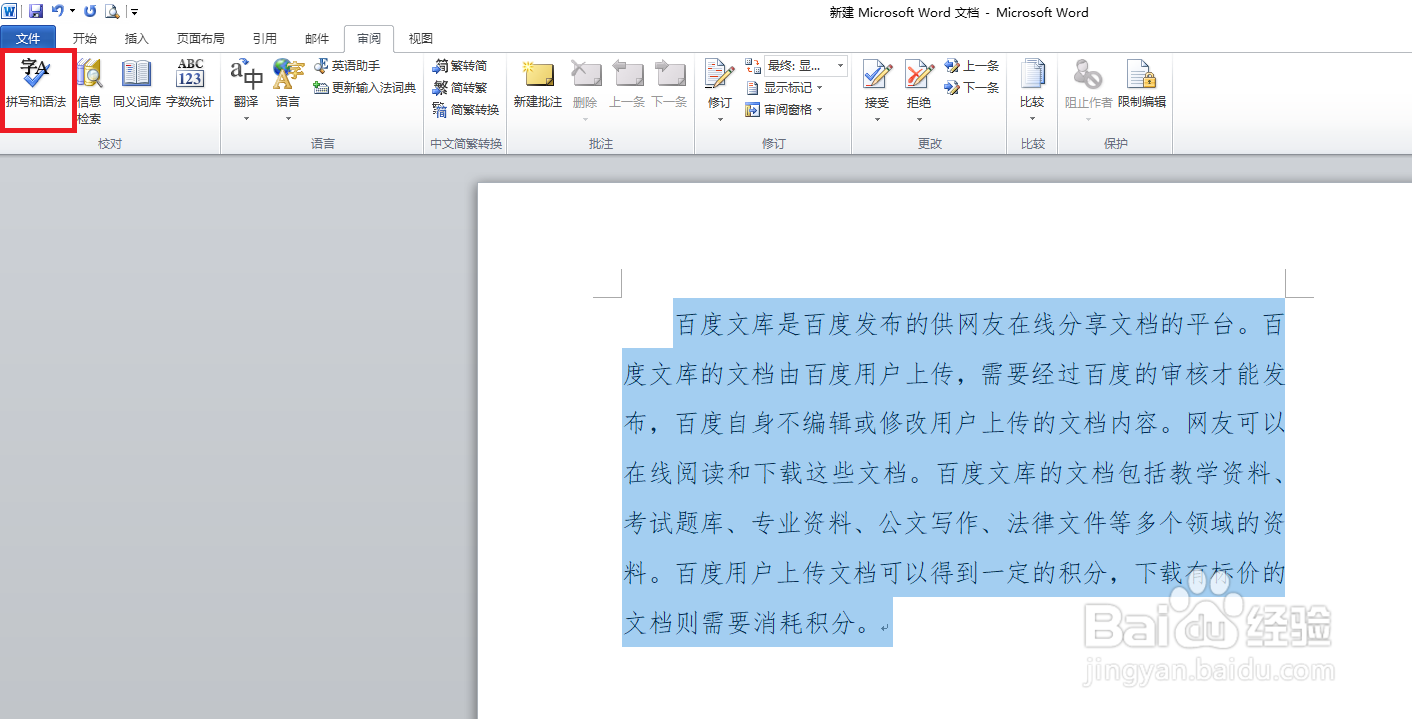Viewport: 1412px width, 719px height.
Task: Click the 拼写和语法 spelling check icon
Action: click(36, 74)
